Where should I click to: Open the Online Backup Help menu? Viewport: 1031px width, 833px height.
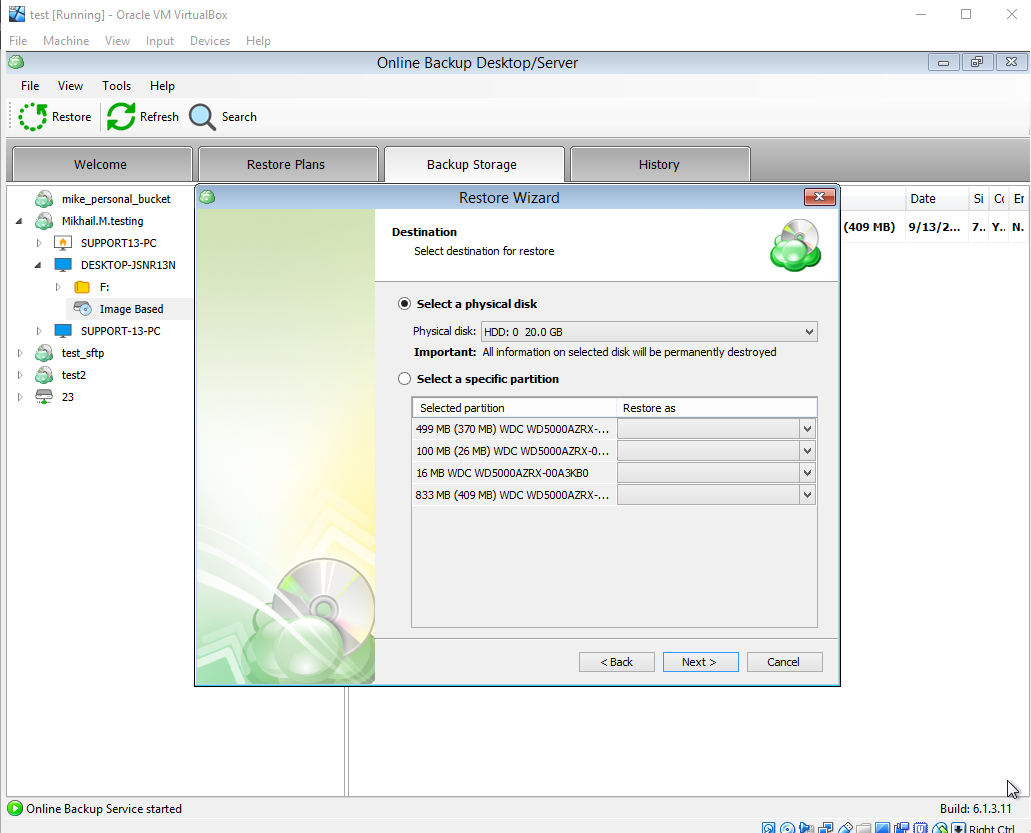[162, 86]
